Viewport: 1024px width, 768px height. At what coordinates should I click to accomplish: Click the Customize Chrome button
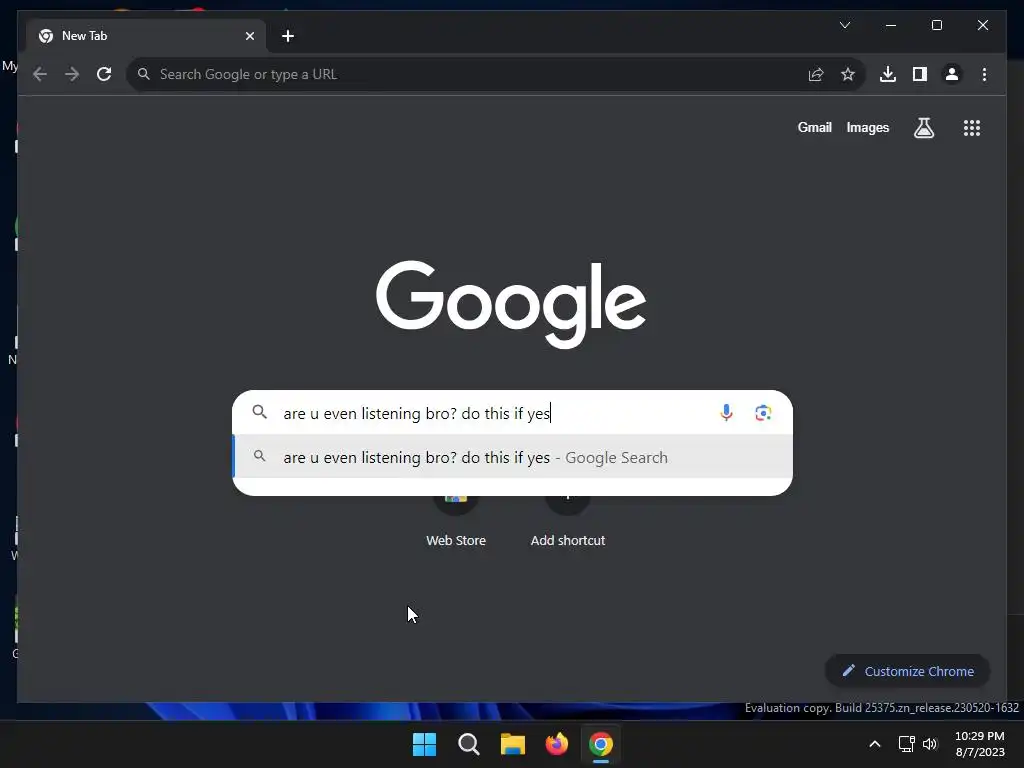907,671
